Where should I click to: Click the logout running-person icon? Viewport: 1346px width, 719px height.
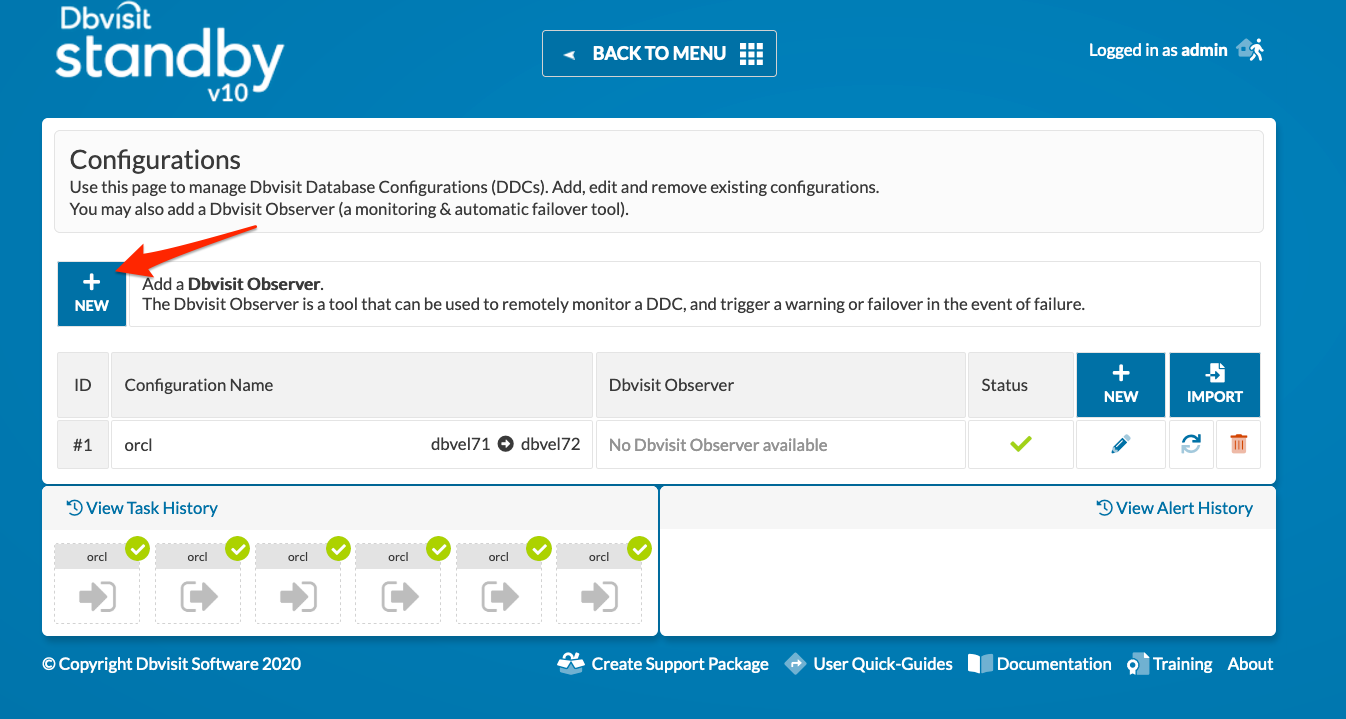tap(1251, 49)
